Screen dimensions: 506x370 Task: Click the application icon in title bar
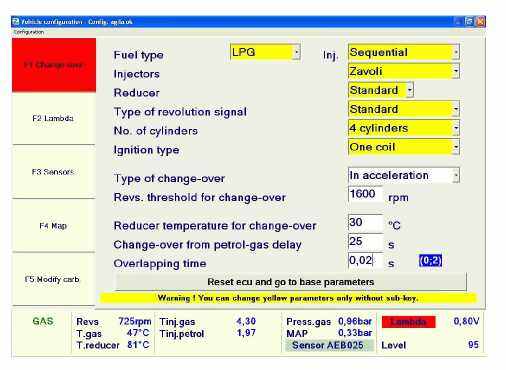(x=16, y=22)
